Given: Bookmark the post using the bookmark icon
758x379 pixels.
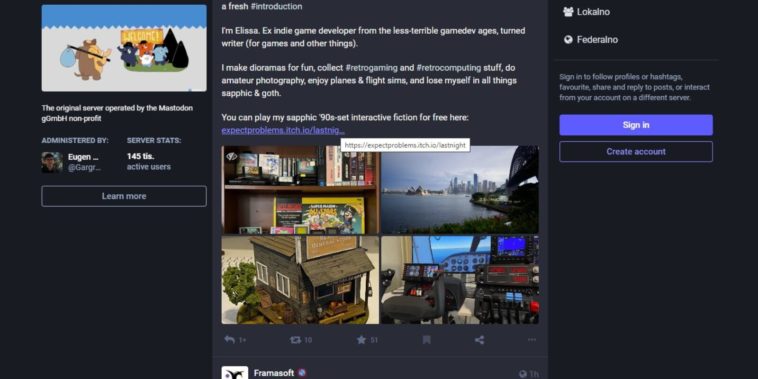Looking at the screenshot, I should (426, 340).
